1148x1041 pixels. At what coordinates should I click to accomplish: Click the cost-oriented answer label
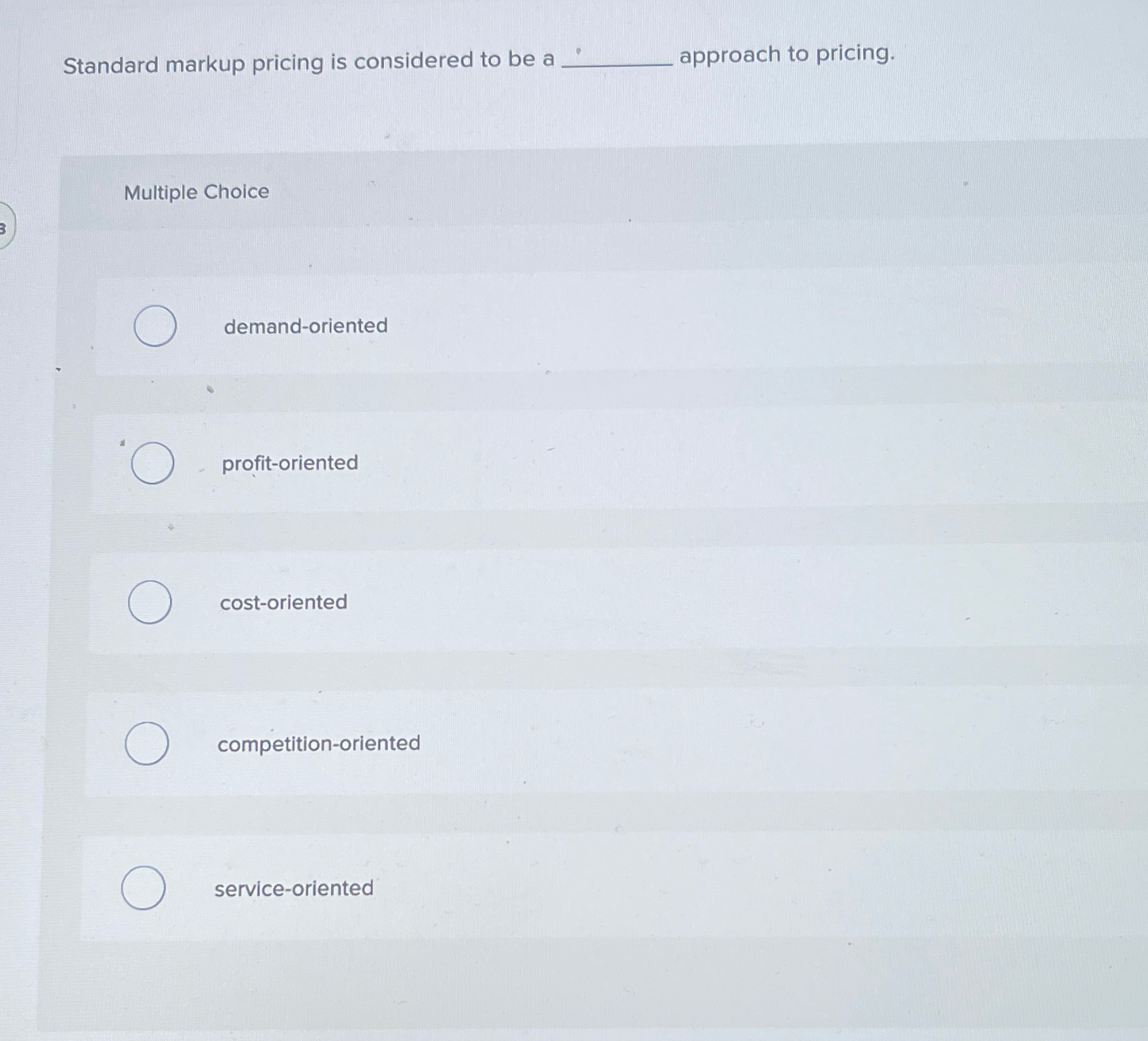[x=284, y=603]
